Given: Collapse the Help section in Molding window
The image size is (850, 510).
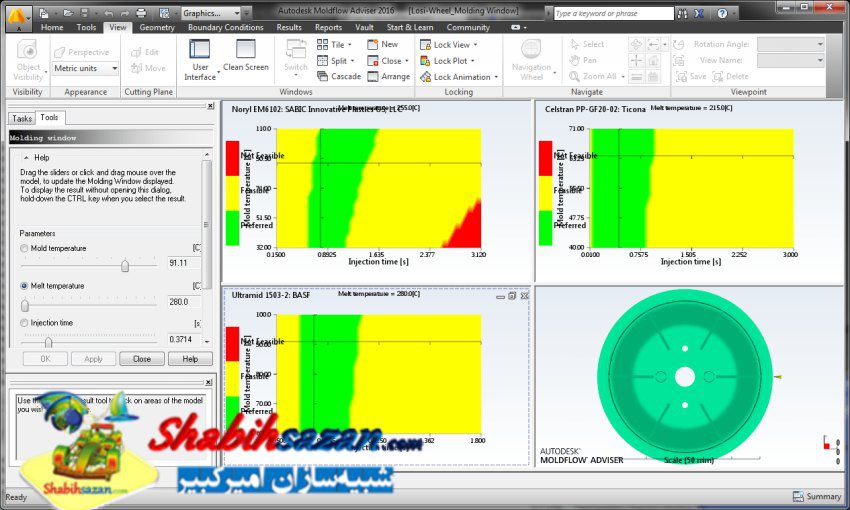Looking at the screenshot, I should [x=26, y=157].
